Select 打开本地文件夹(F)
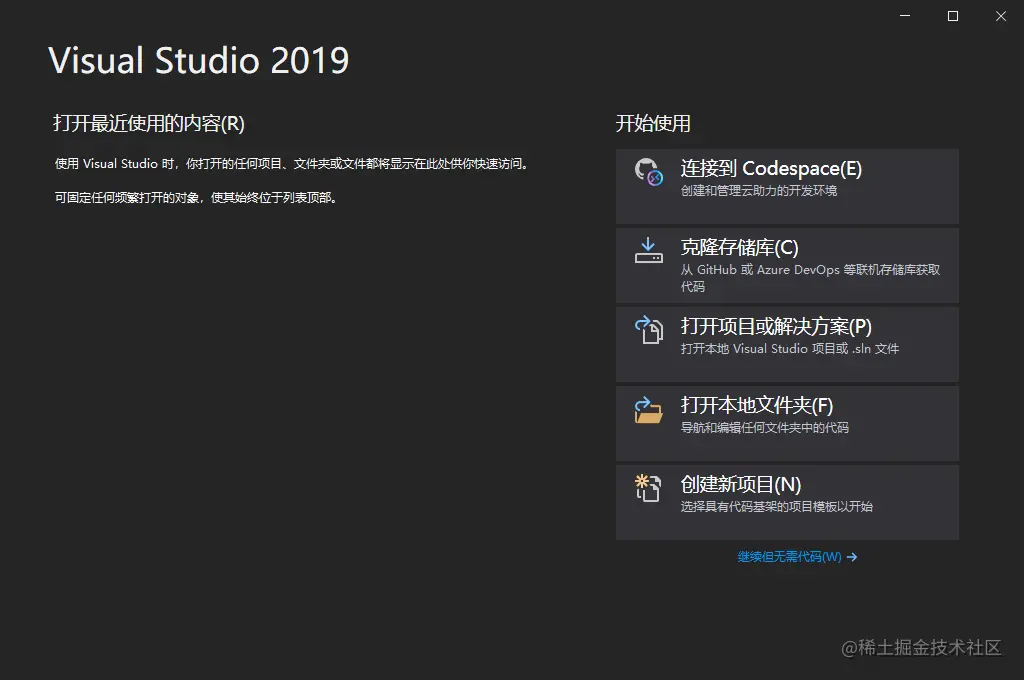 click(x=787, y=423)
